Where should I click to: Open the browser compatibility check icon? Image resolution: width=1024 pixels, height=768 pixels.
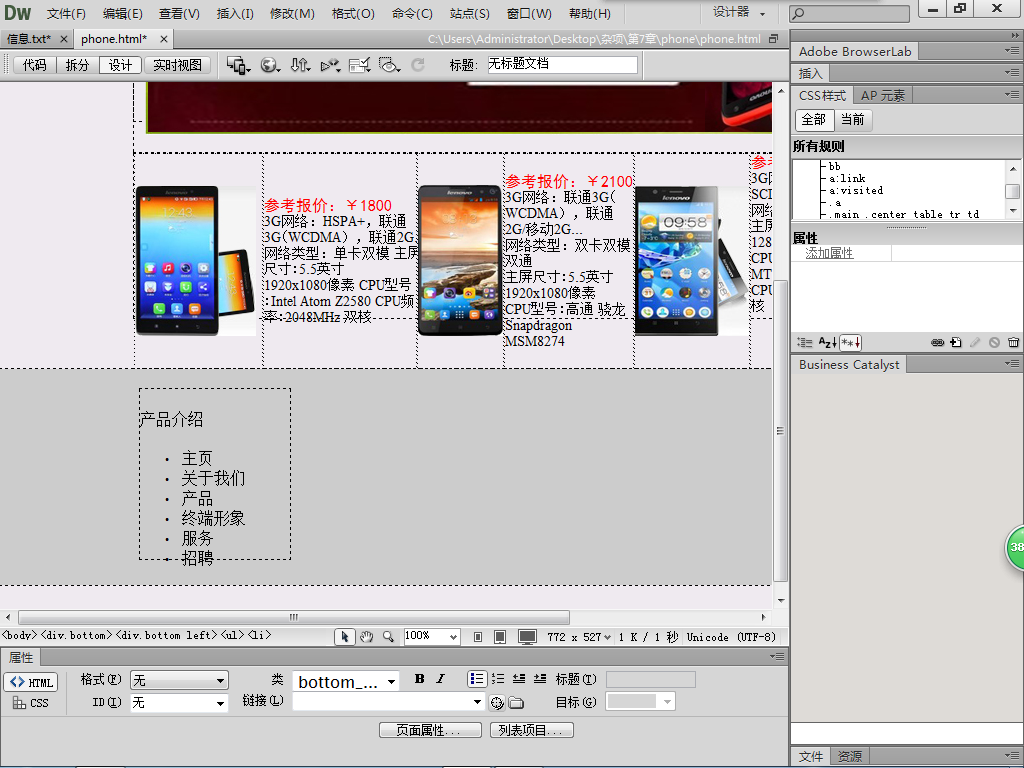(x=359, y=65)
